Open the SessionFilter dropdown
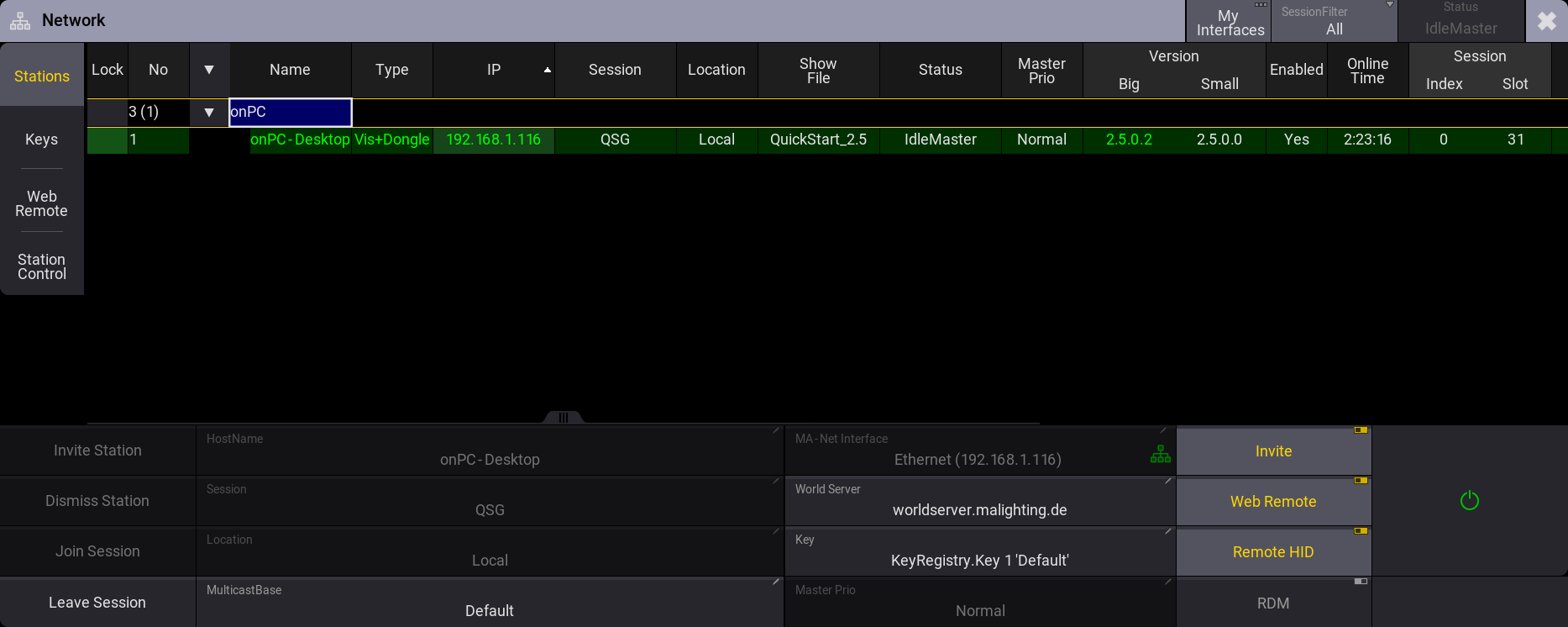Viewport: 1568px width, 627px height. (1335, 22)
